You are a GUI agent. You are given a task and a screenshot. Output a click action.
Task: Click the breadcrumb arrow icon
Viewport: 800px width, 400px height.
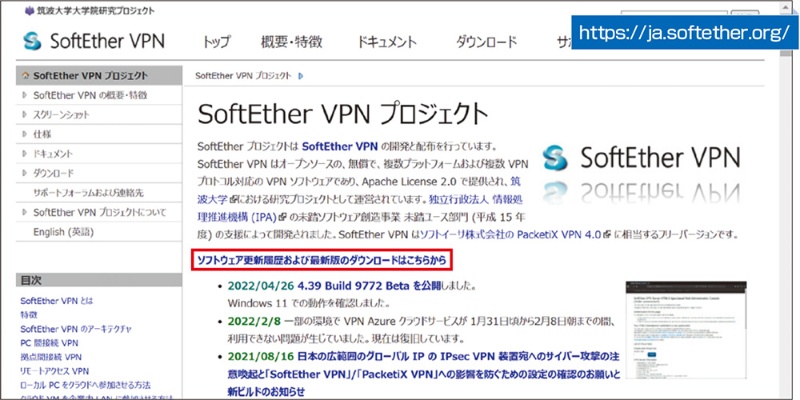coord(299,76)
